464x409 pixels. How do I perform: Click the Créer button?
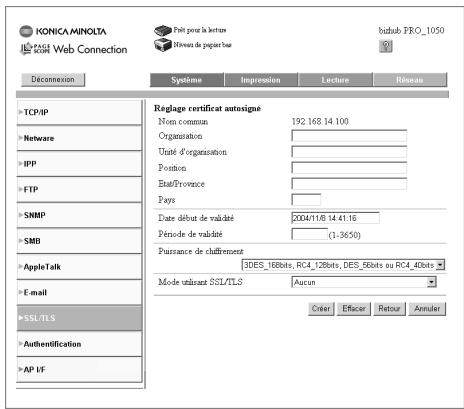[x=321, y=309]
